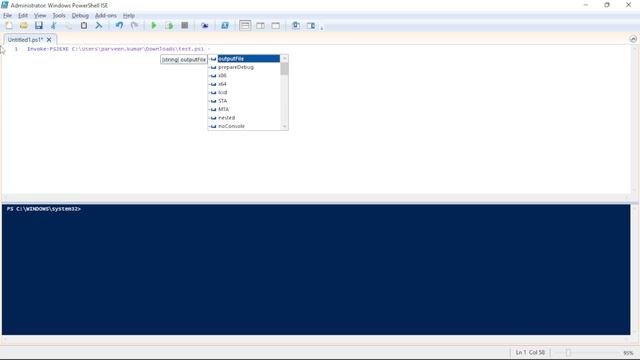This screenshot has height=360, width=640.
Task: Open the View menu
Action: pos(40,16)
